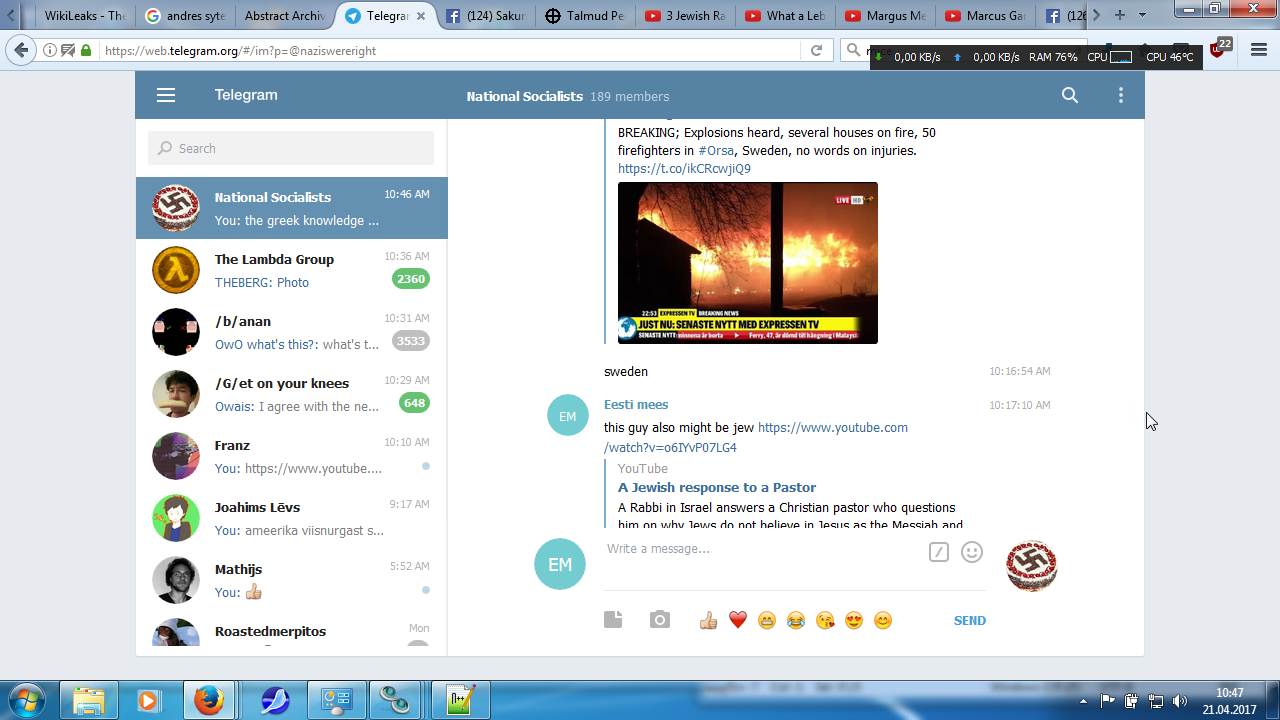Open the Joahims Lēvs chat

point(291,518)
